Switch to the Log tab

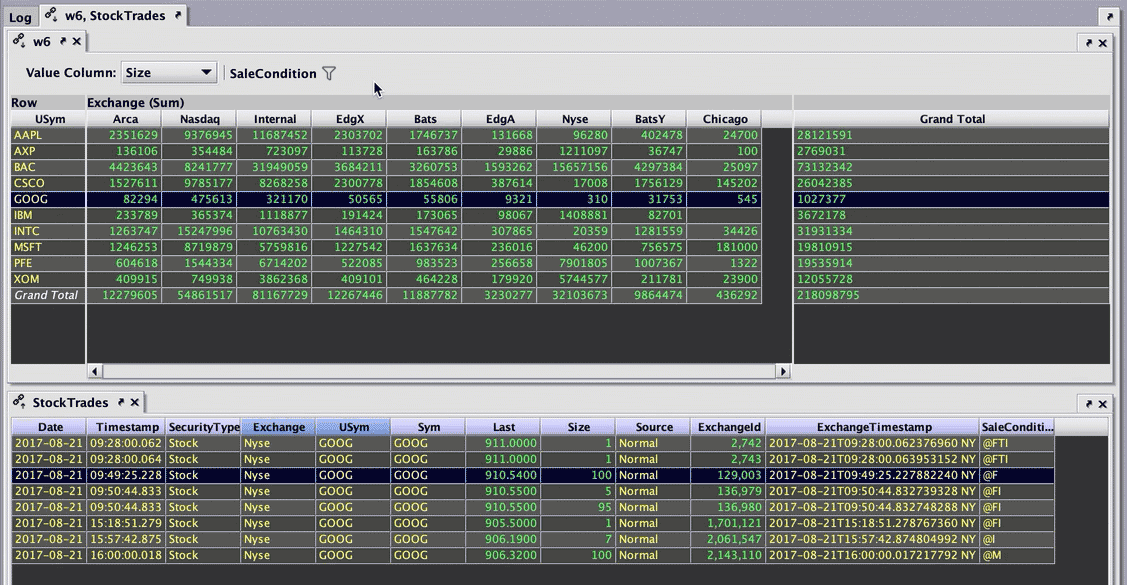[x=20, y=17]
